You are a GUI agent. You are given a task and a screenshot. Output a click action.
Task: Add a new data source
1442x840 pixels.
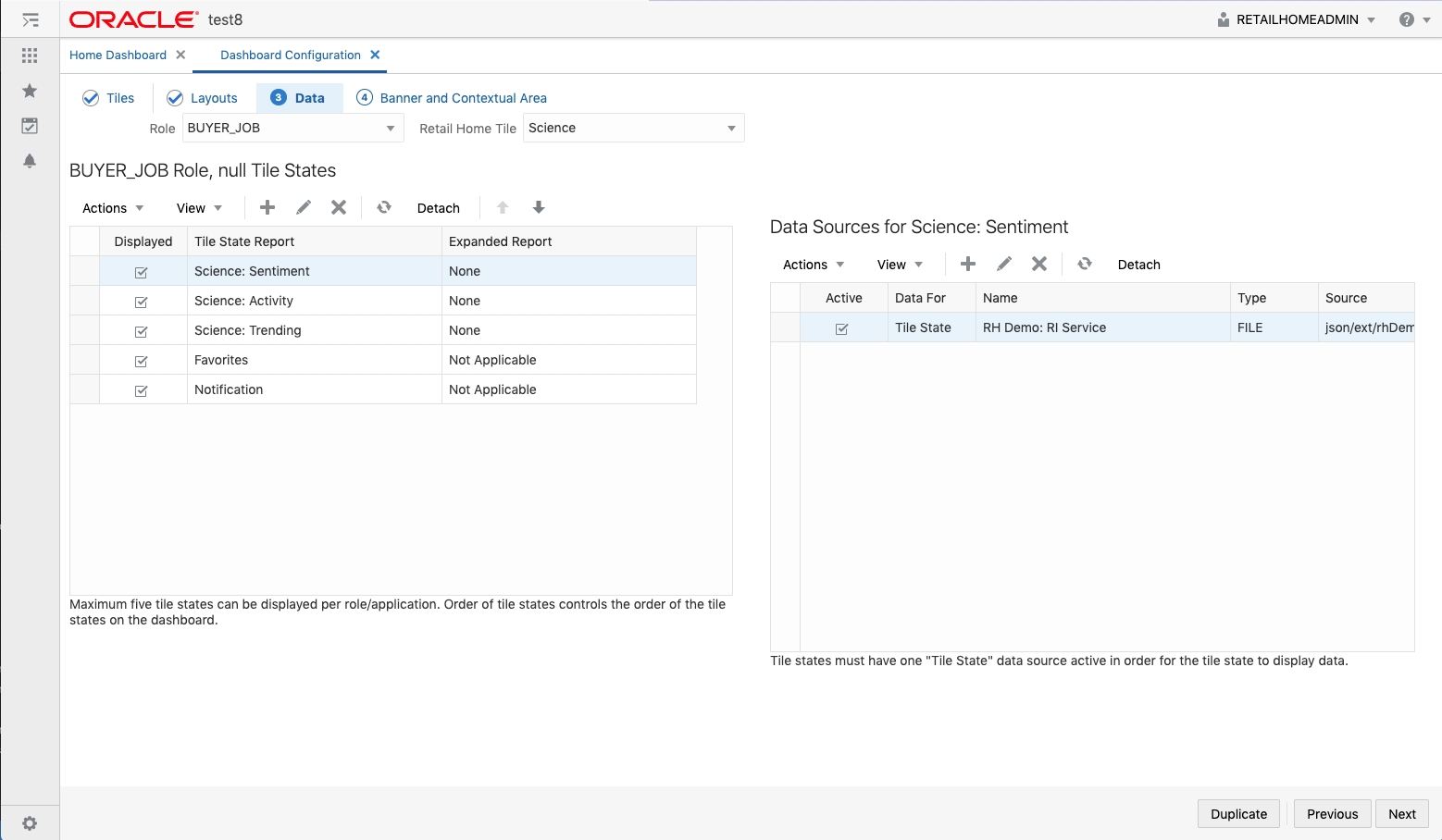(x=967, y=264)
